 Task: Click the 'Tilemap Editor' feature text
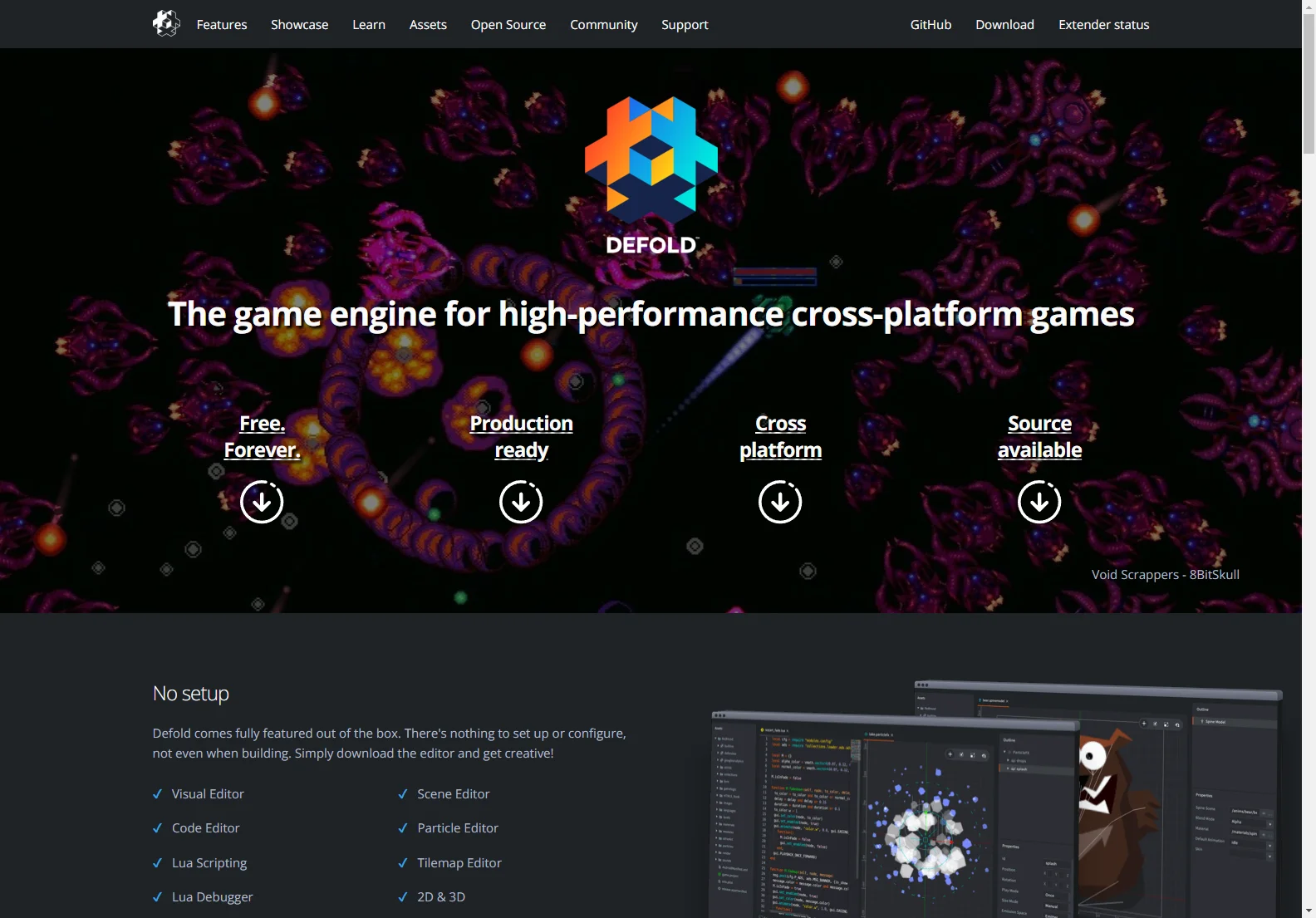pos(459,863)
